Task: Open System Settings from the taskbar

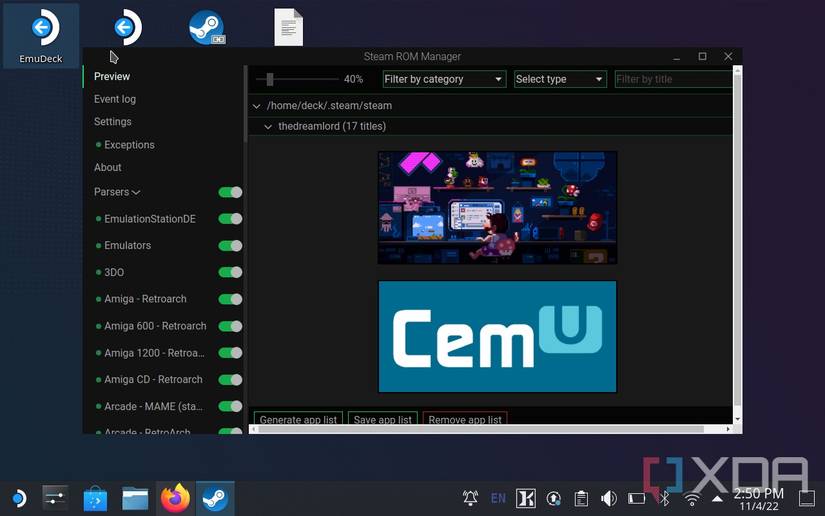Action: pos(55,498)
